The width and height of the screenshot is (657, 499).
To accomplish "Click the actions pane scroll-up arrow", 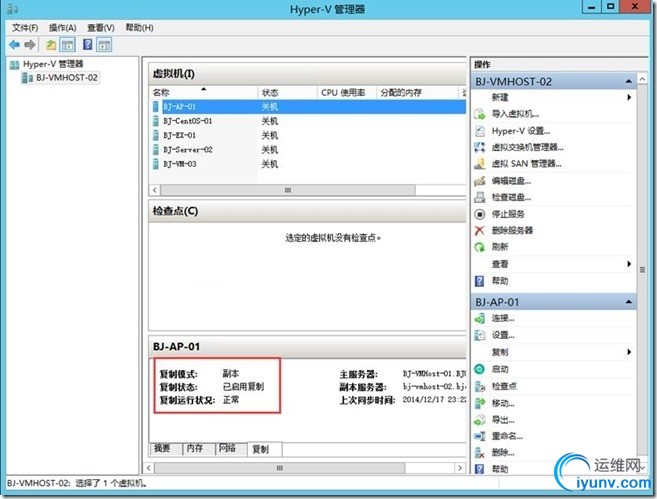I will pyautogui.click(x=642, y=79).
